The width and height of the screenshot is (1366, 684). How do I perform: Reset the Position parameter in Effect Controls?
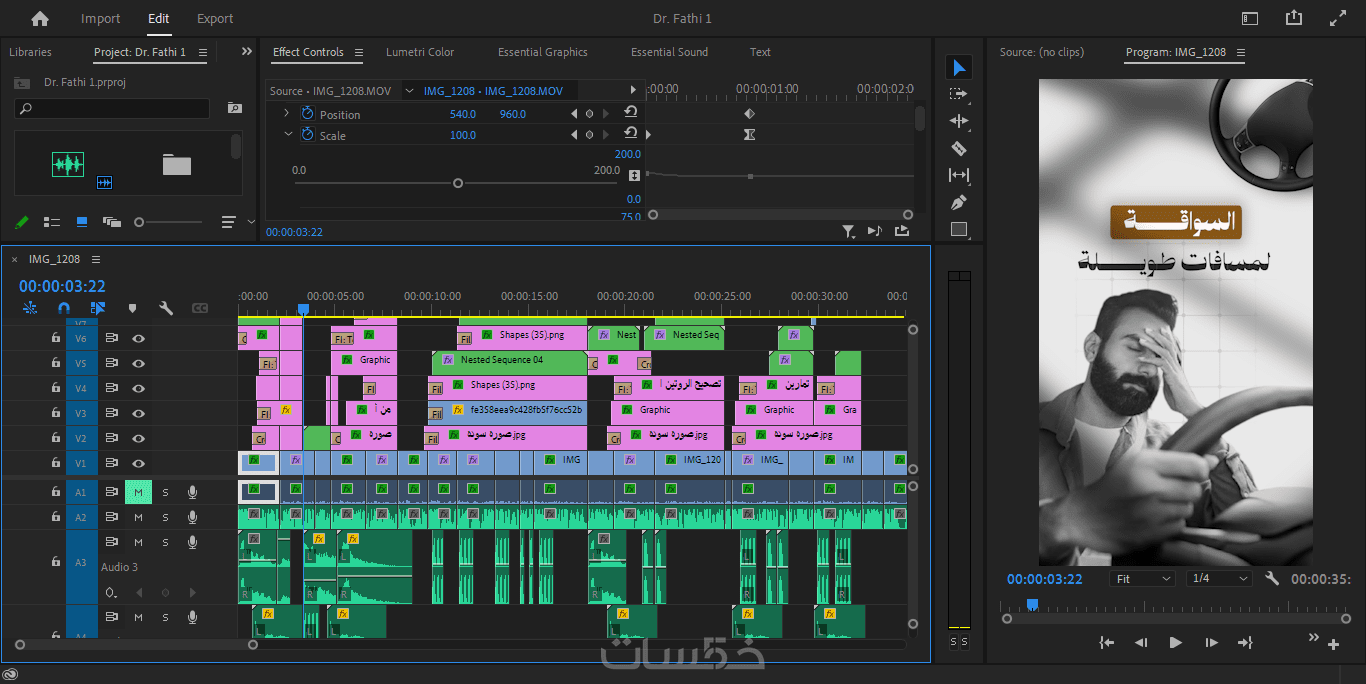click(x=631, y=113)
